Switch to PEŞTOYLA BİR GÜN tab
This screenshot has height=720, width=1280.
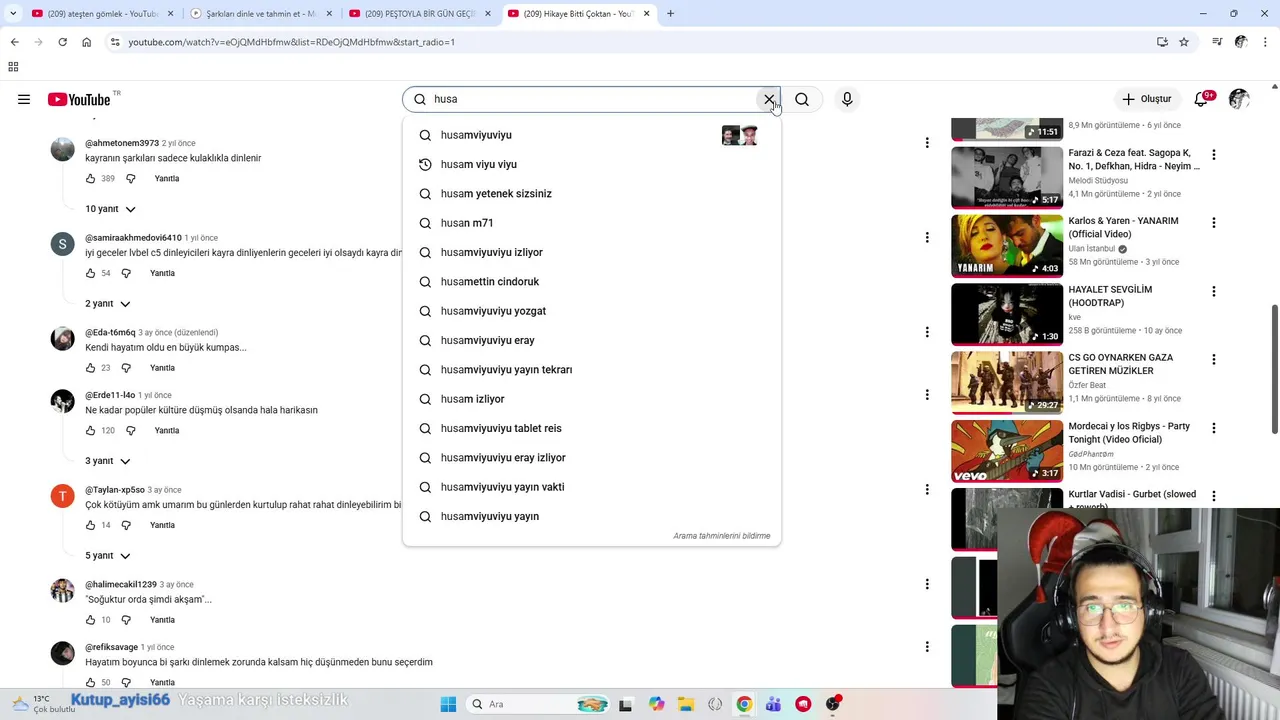[420, 14]
